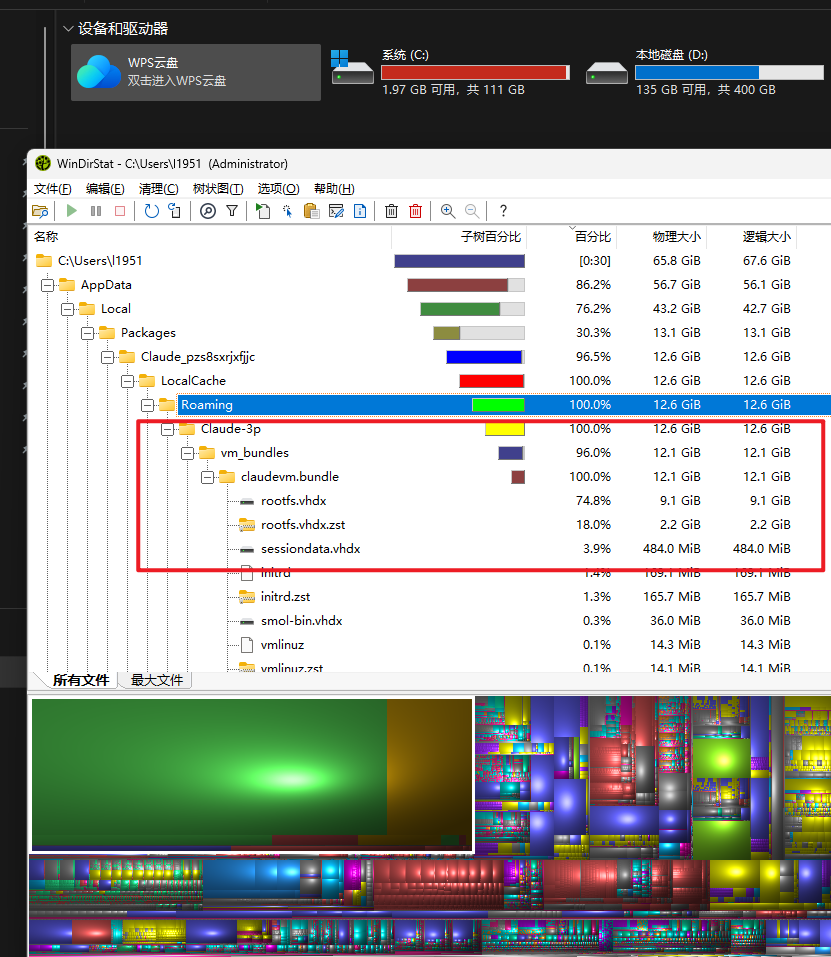
Task: Click the open item icon with green arrow
Action: tap(263, 211)
